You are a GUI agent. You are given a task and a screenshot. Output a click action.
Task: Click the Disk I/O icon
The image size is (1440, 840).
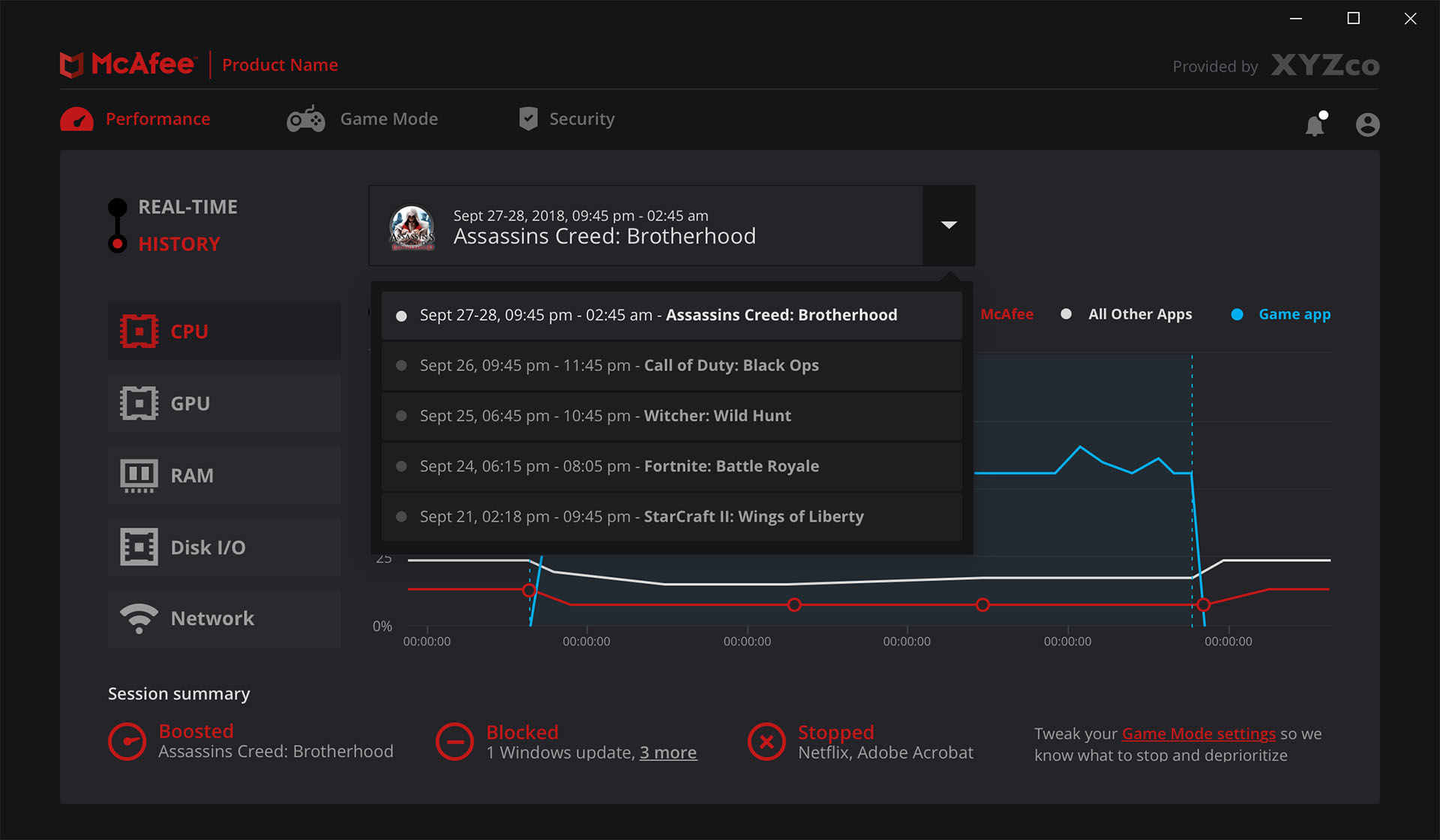(x=139, y=547)
